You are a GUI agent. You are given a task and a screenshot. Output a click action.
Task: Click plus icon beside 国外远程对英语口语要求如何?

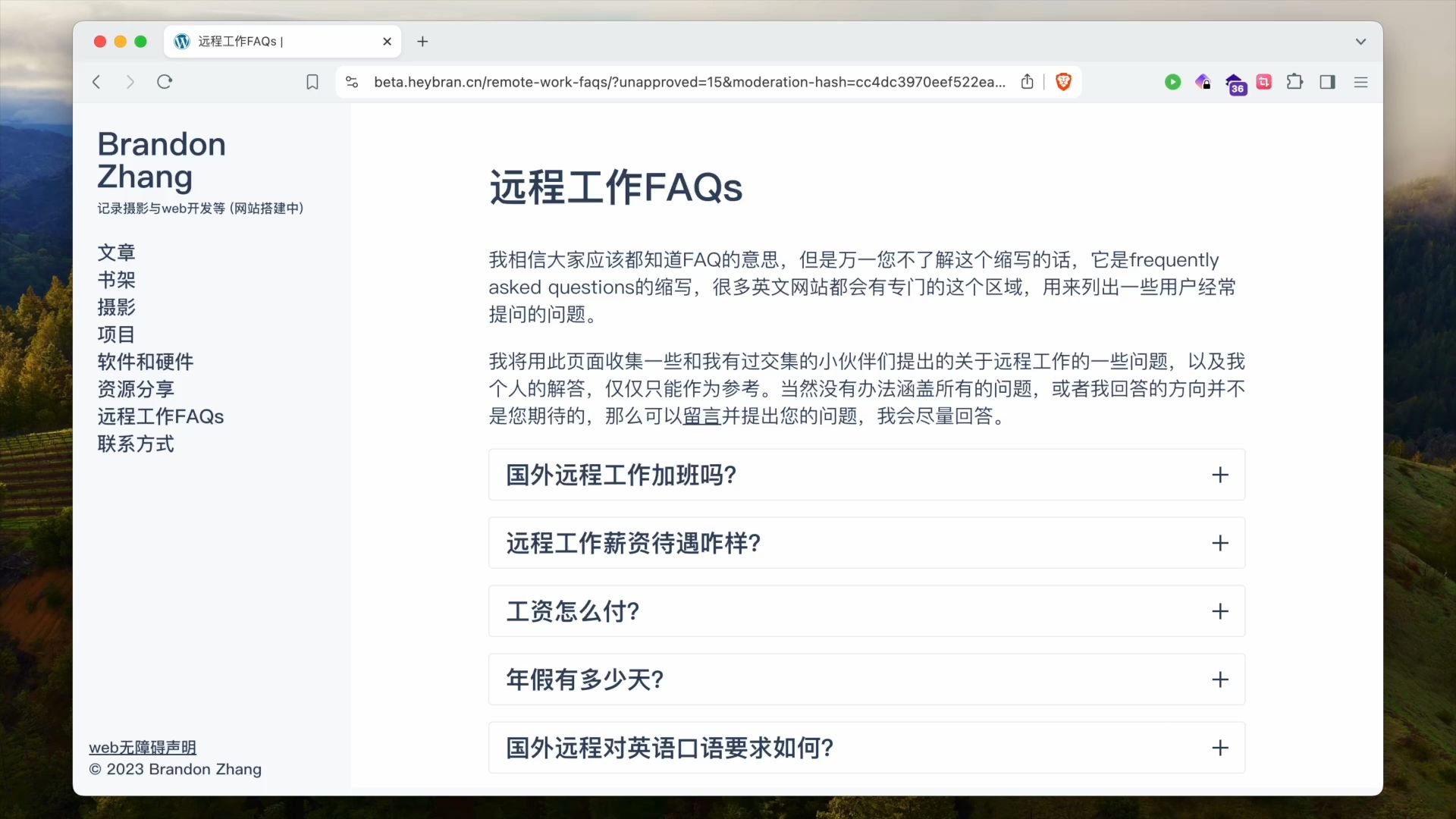[x=1220, y=748]
